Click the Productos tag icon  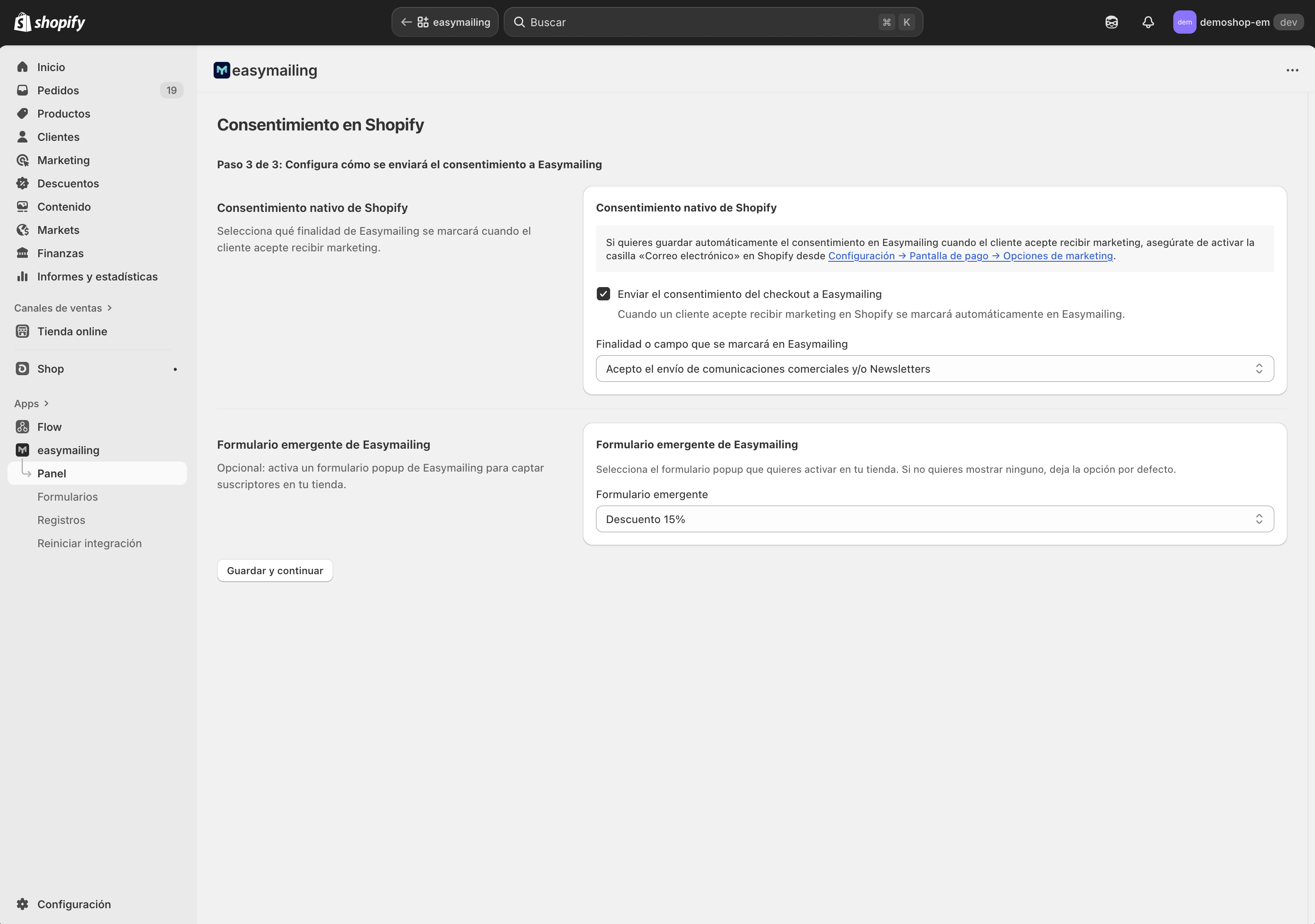[22, 113]
